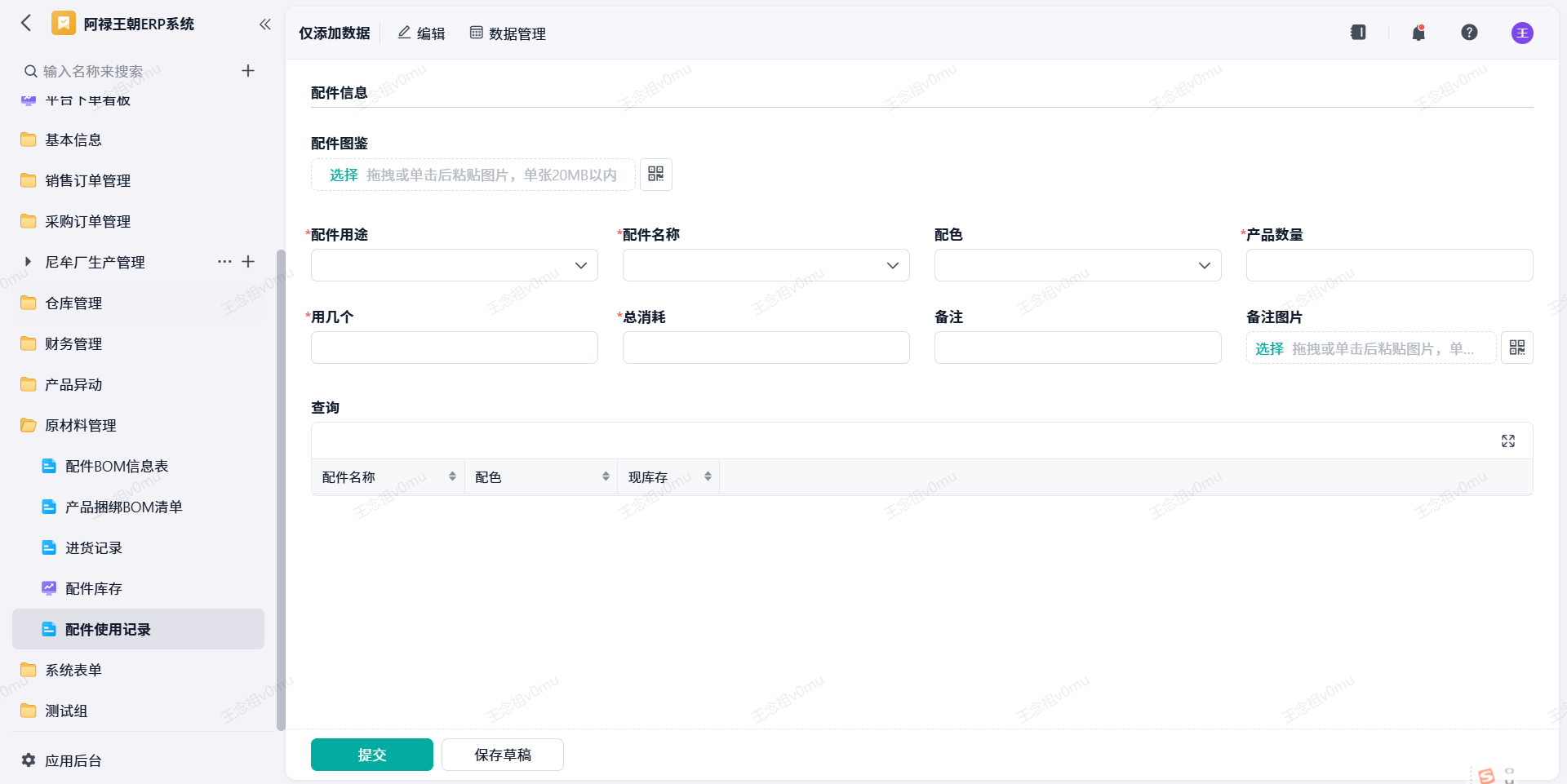Submit the form with 提交 button
The image size is (1567, 784).
click(x=372, y=755)
